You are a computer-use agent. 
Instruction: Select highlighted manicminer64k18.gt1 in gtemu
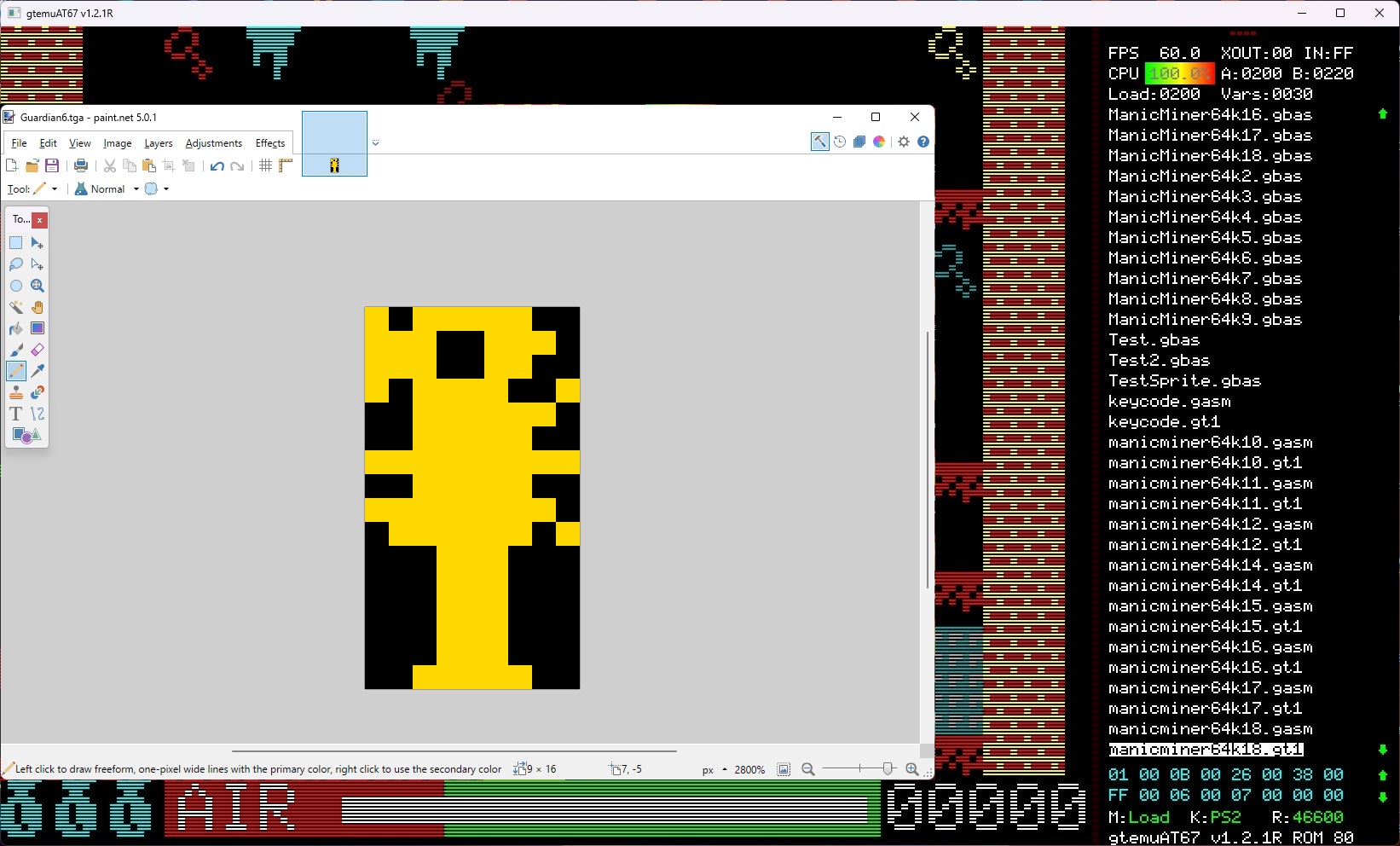point(1206,750)
